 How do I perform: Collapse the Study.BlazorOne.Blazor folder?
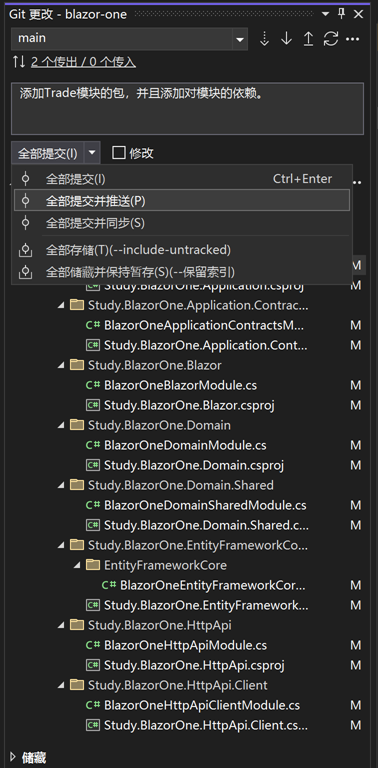(x=61, y=365)
